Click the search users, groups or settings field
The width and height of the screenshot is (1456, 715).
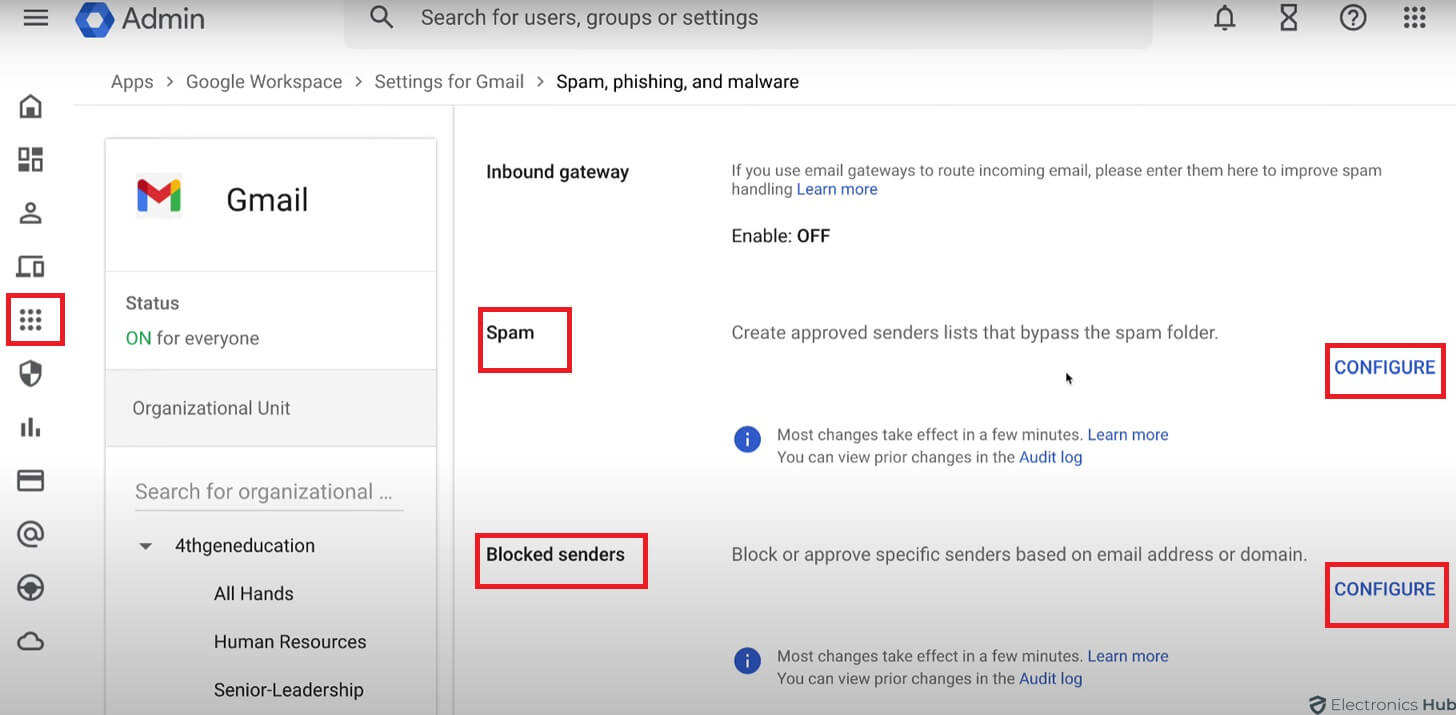click(750, 18)
